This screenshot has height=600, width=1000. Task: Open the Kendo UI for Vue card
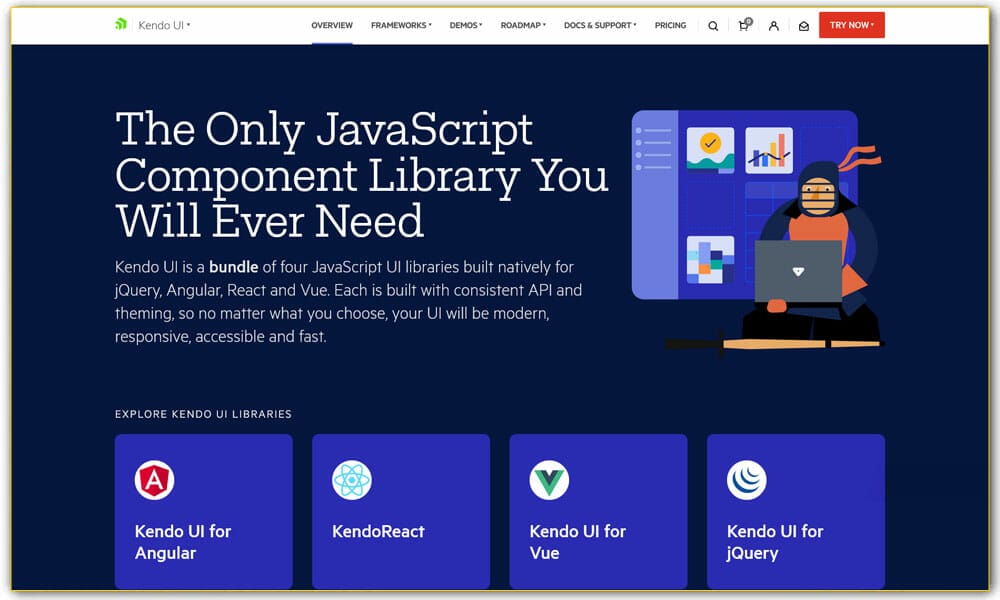click(x=598, y=511)
